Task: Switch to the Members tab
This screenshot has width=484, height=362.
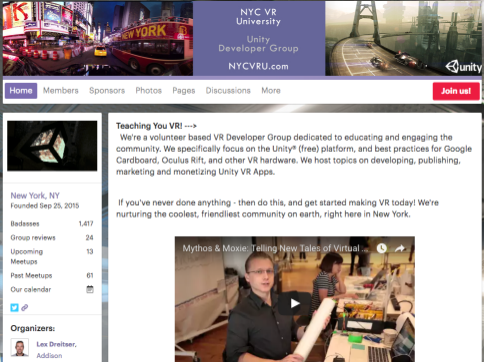Action: [61, 91]
